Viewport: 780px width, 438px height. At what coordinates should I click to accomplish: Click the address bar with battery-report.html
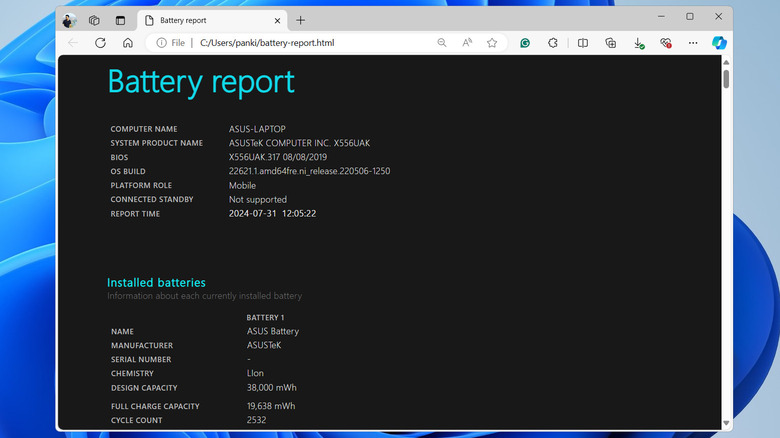[x=300, y=43]
